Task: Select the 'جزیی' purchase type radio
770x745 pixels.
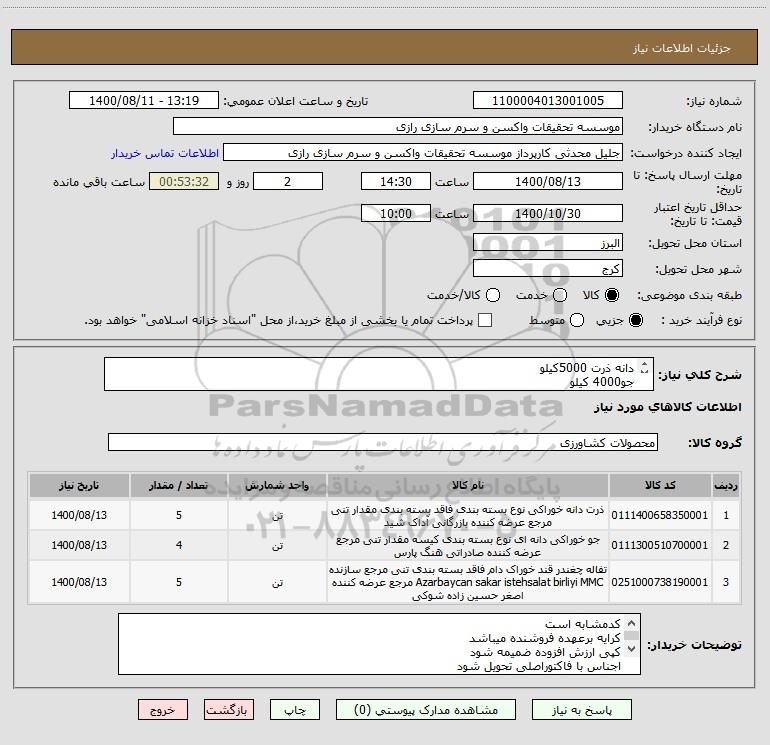Action: point(636,320)
